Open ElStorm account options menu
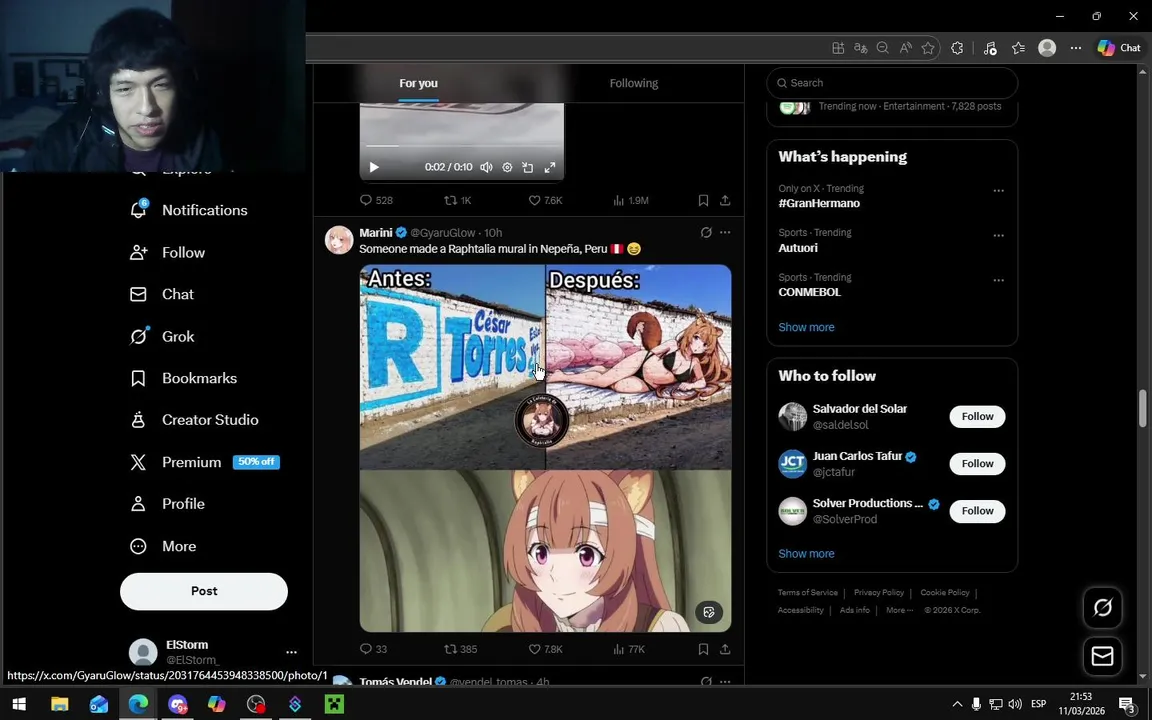The image size is (1152, 720). pyautogui.click(x=291, y=652)
